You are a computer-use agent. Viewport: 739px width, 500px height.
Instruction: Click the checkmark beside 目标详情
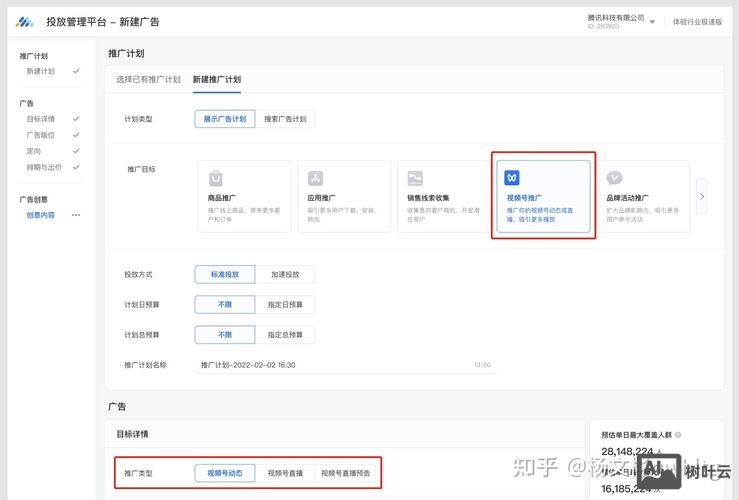[76, 119]
